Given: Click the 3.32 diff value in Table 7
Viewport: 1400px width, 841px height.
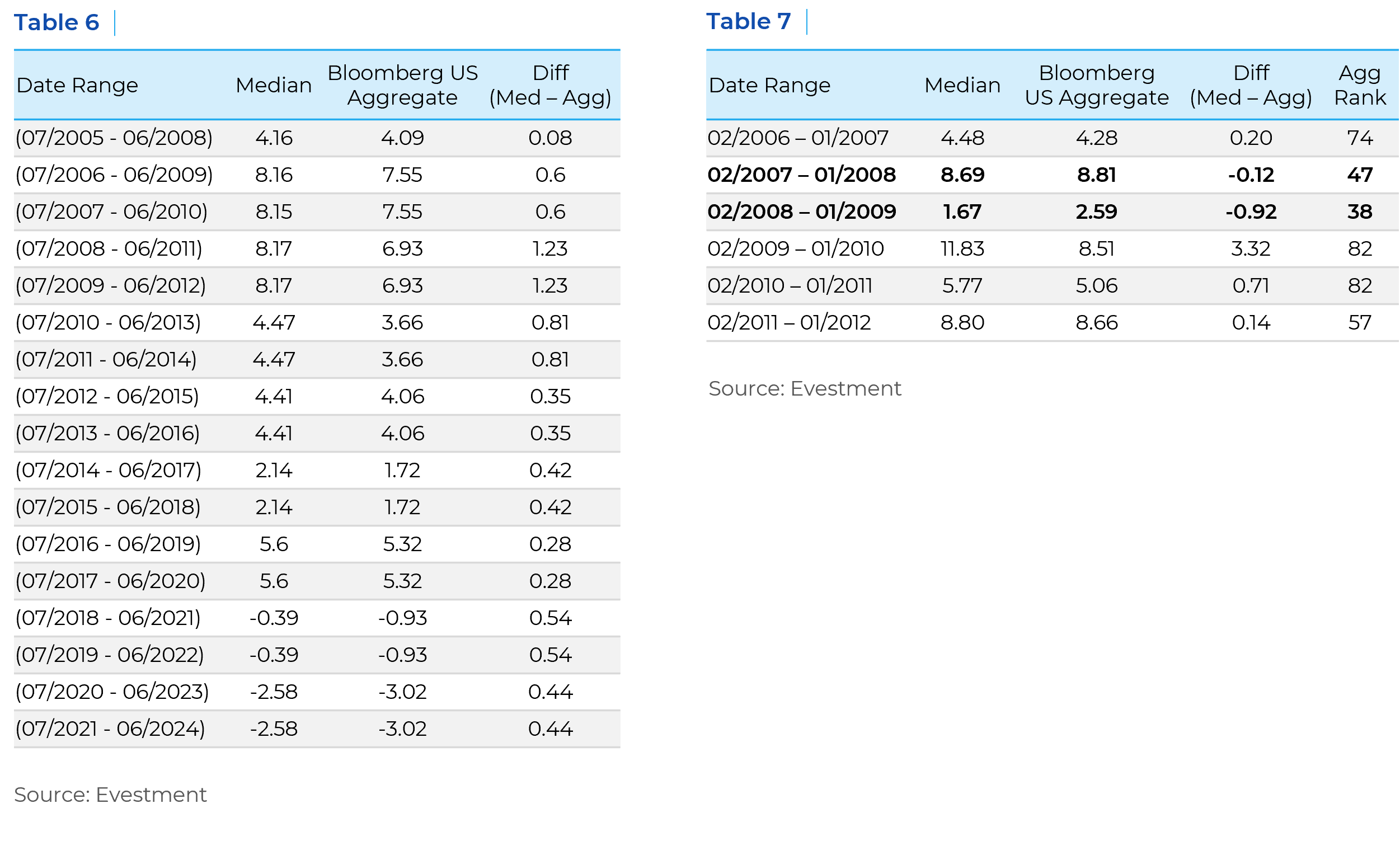Looking at the screenshot, I should (1251, 248).
